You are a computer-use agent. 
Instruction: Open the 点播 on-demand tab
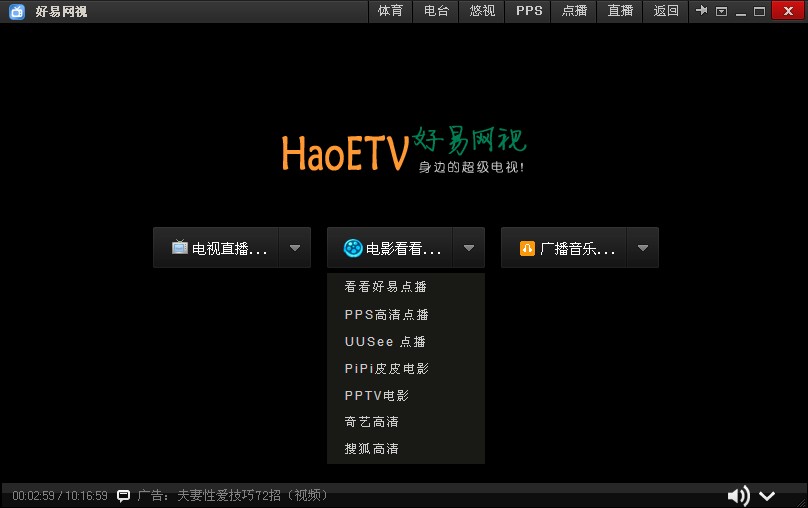click(x=574, y=11)
